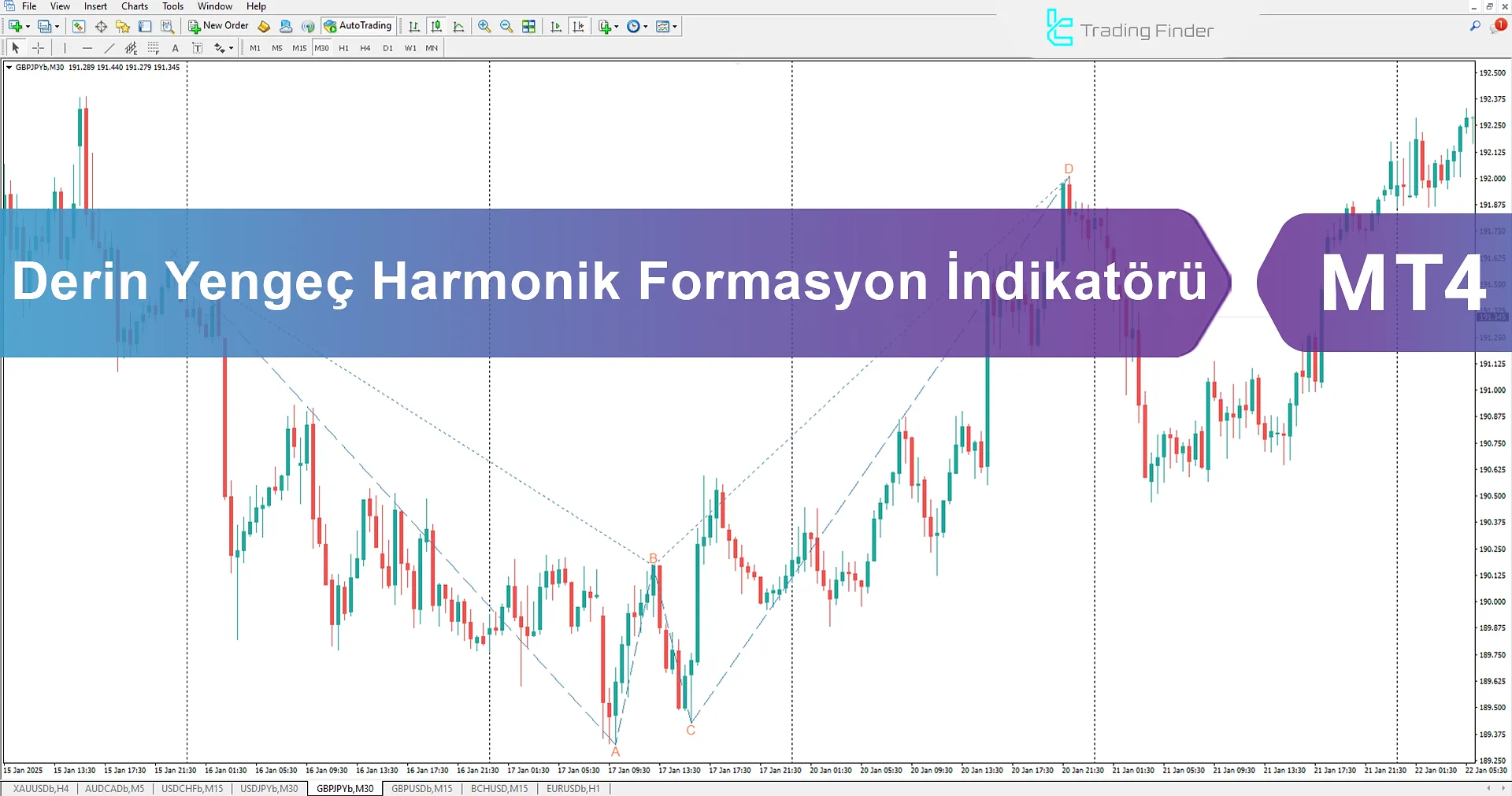Expand the periodicity clock dropdown
This screenshot has height=796, width=1512.
(637, 27)
